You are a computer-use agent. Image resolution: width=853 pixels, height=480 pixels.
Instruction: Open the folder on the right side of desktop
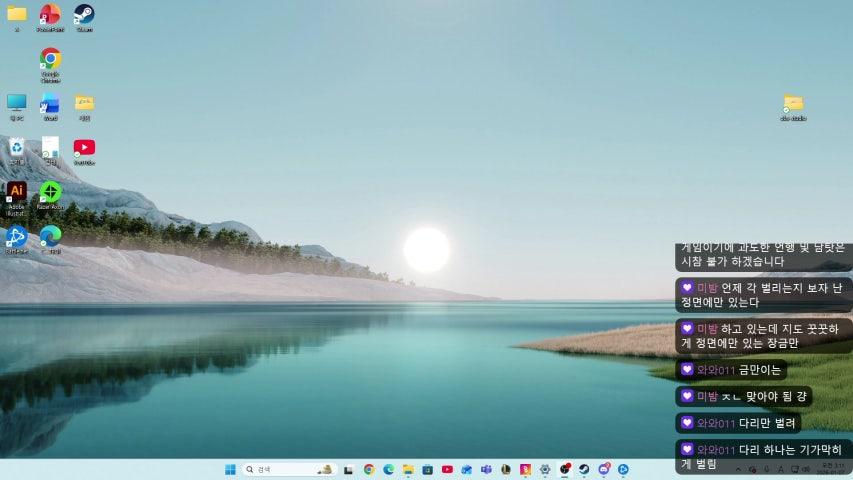[x=793, y=104]
